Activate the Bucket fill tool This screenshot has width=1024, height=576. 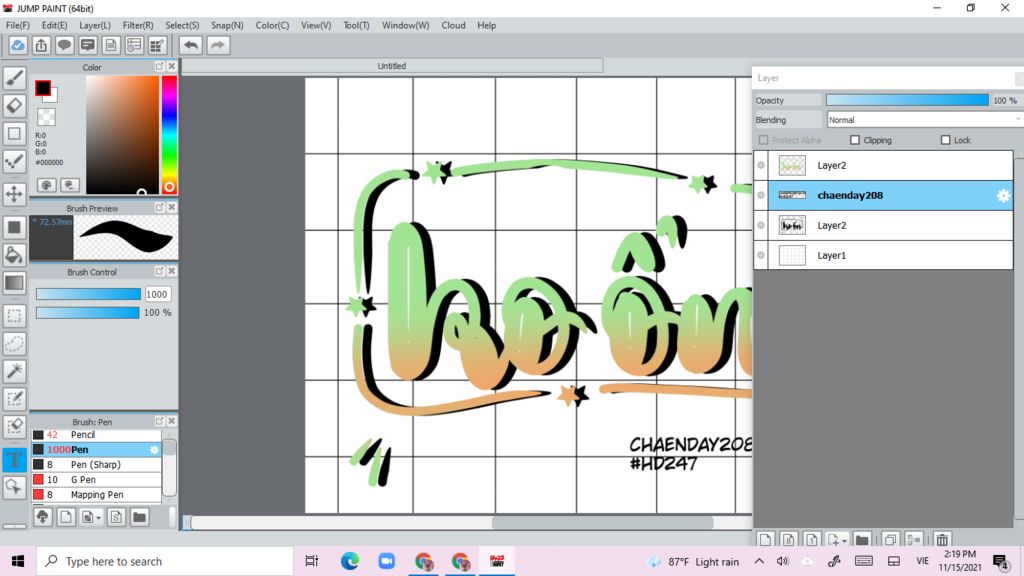[x=14, y=255]
